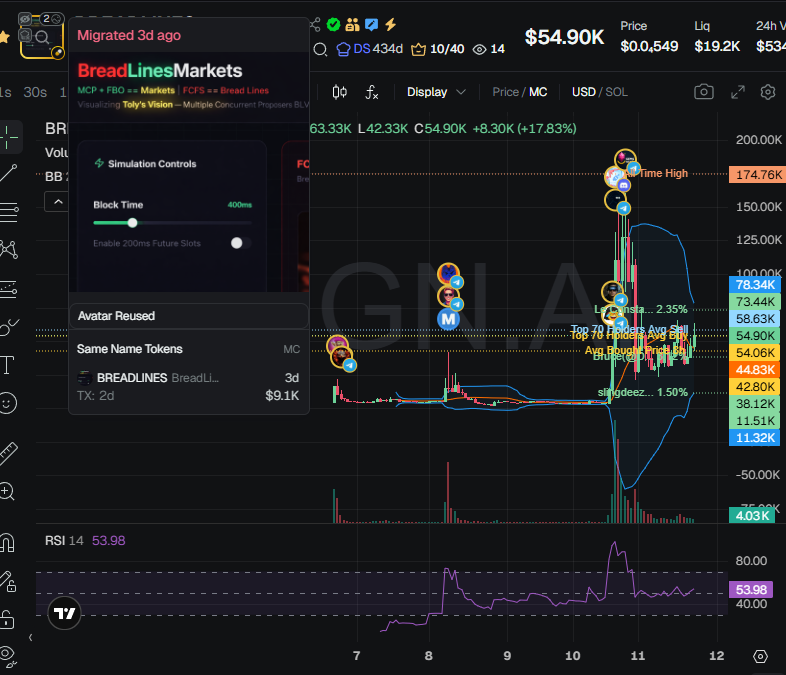
Task: Open the BREADLINES same name token row
Action: [188, 386]
